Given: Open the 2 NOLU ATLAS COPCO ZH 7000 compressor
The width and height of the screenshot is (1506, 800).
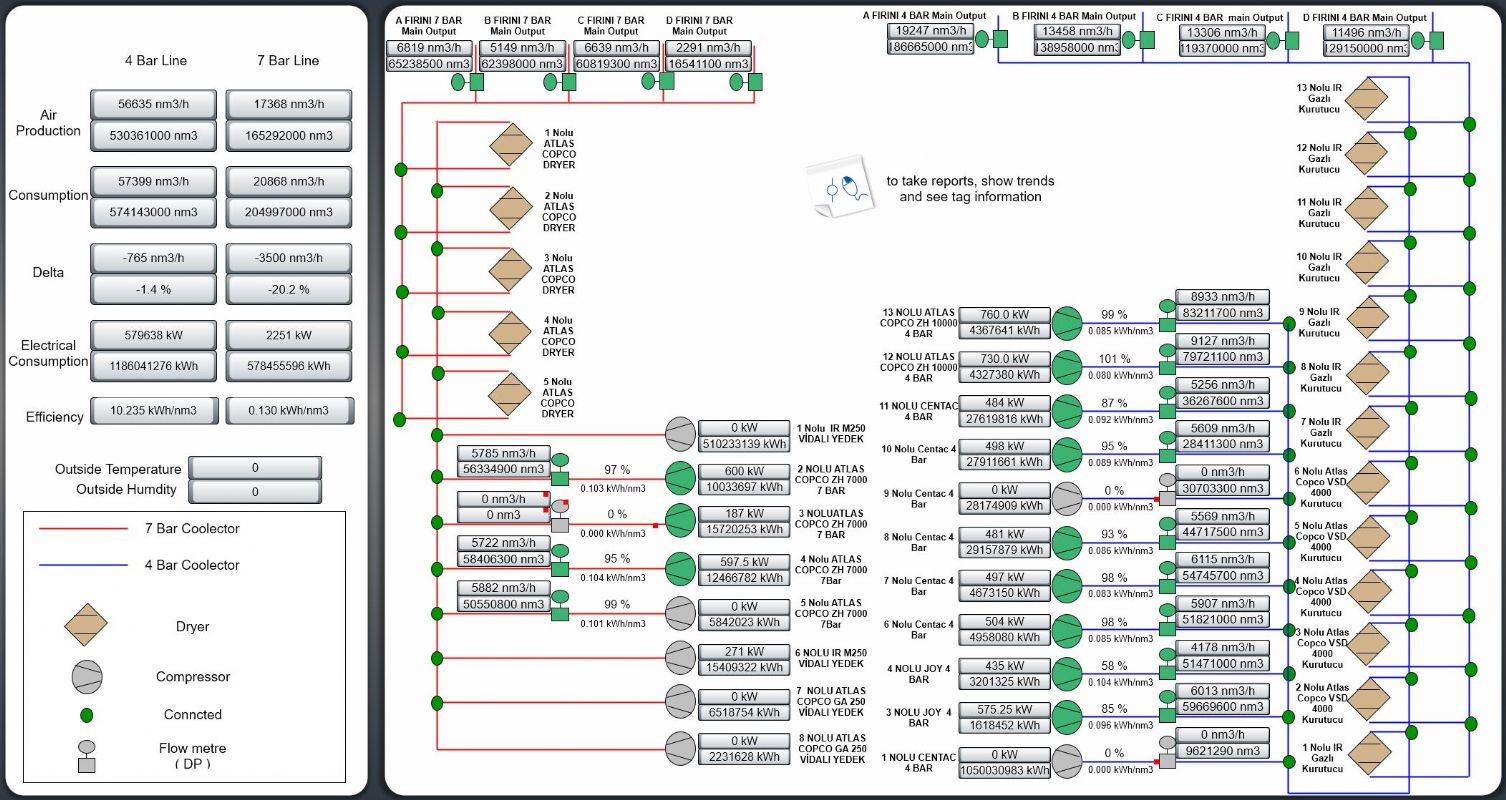Looking at the screenshot, I should 680,478.
